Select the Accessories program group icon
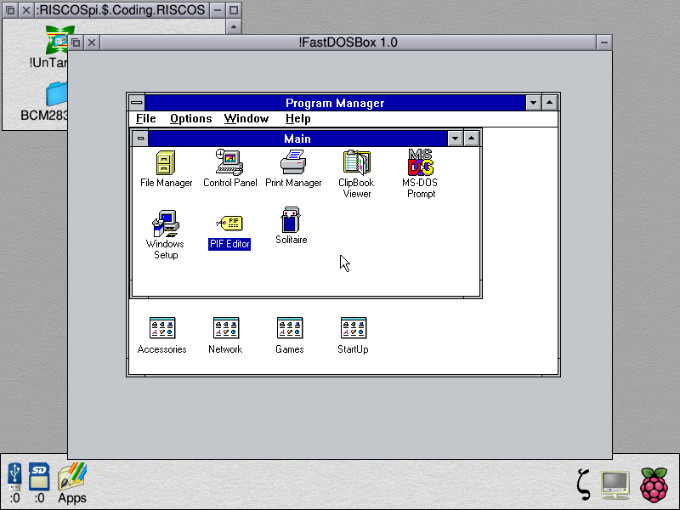The height and width of the screenshot is (510, 680). pyautogui.click(x=162, y=336)
